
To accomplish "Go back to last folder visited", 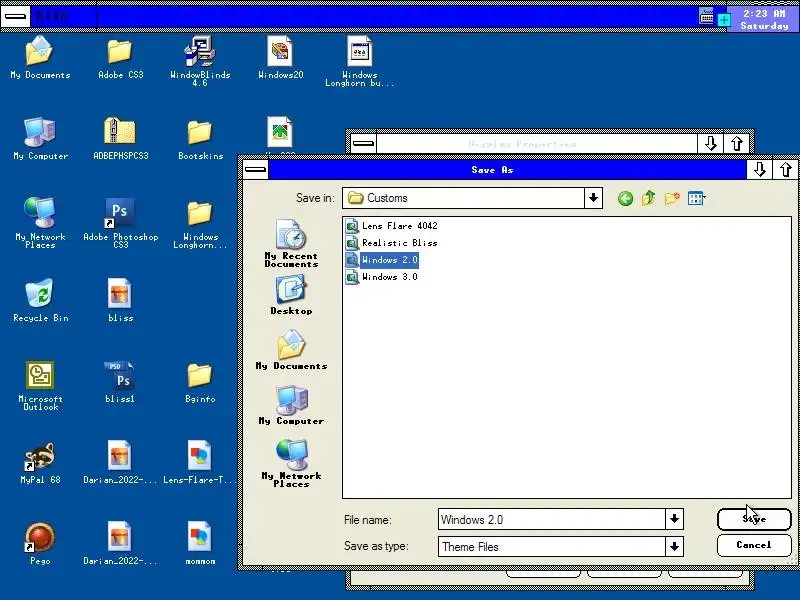I will 626,198.
